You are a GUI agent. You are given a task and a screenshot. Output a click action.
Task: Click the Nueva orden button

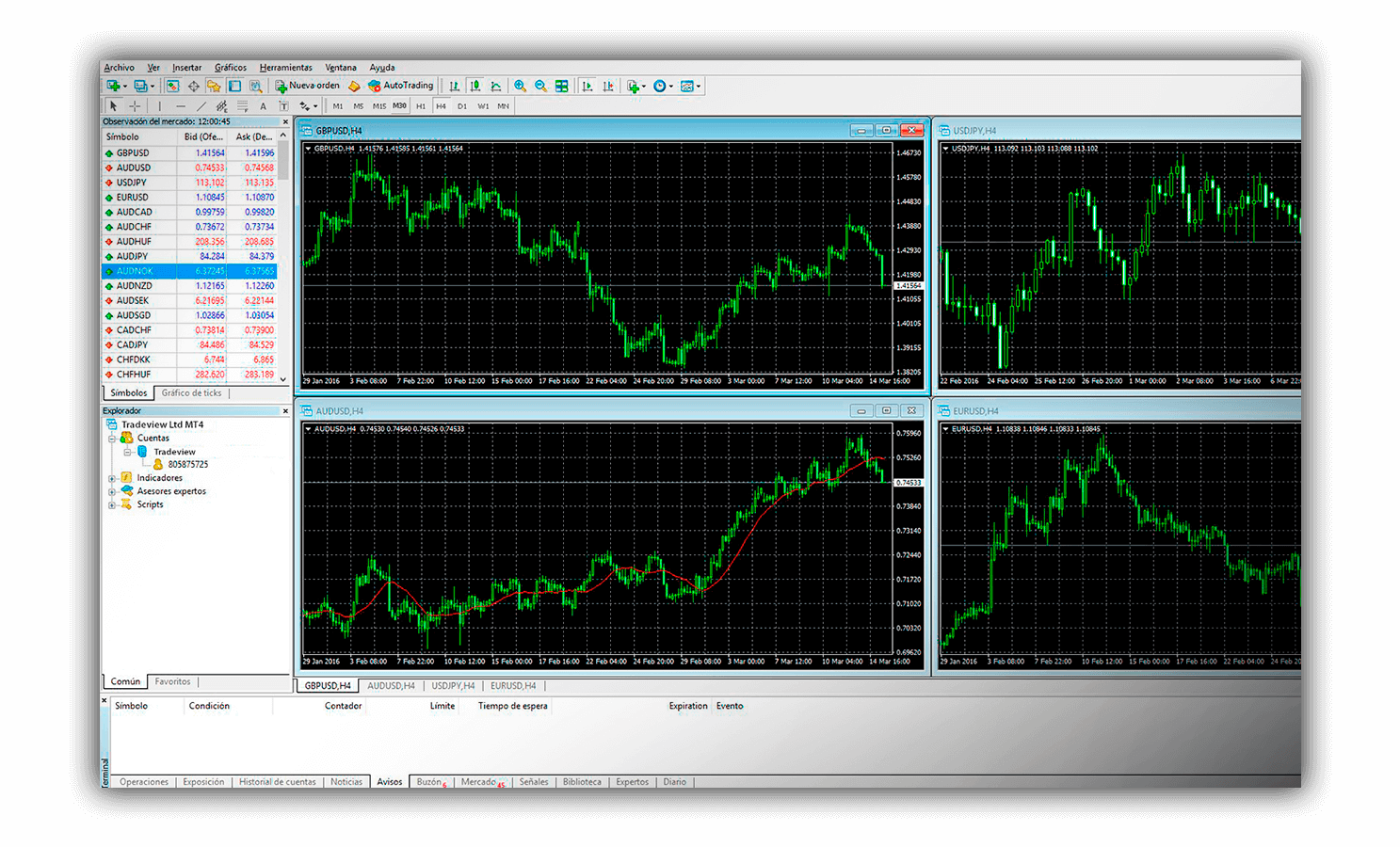click(x=308, y=86)
